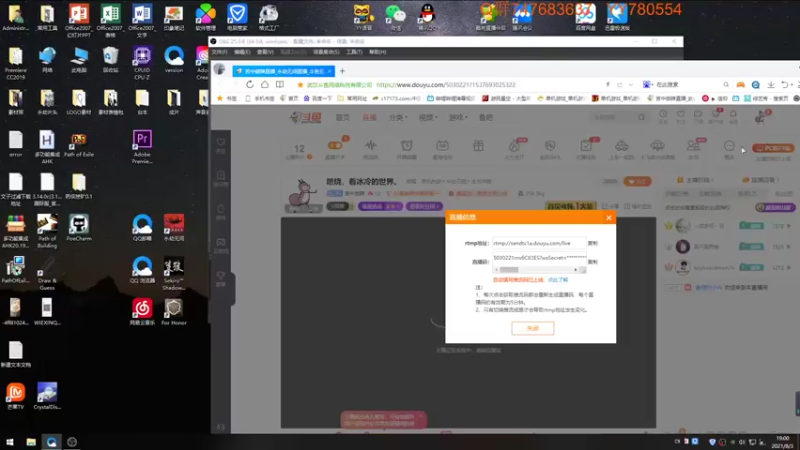Viewport: 800px width, 450px height.
Task: Open Douyu user avatar in header
Action: click(x=760, y=118)
